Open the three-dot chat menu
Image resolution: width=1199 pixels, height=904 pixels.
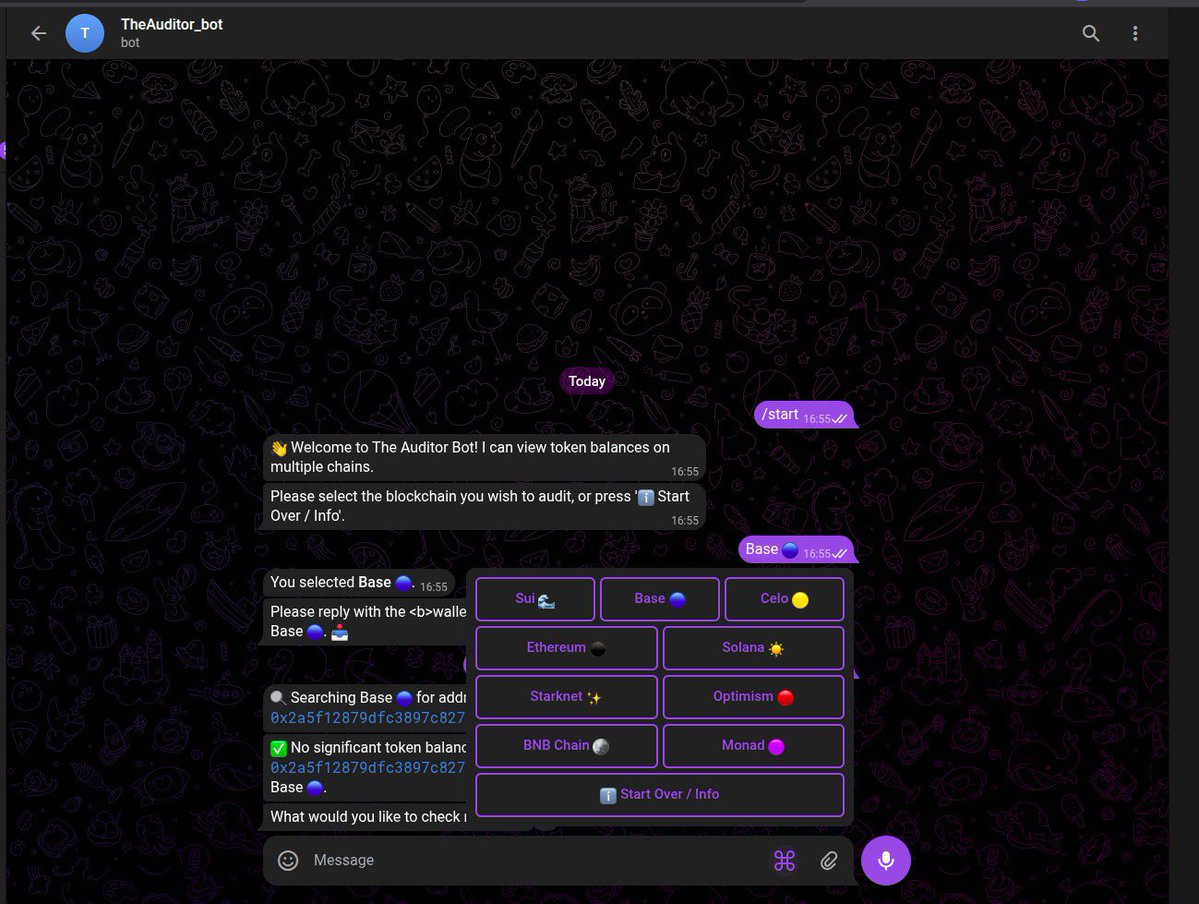coord(1135,33)
